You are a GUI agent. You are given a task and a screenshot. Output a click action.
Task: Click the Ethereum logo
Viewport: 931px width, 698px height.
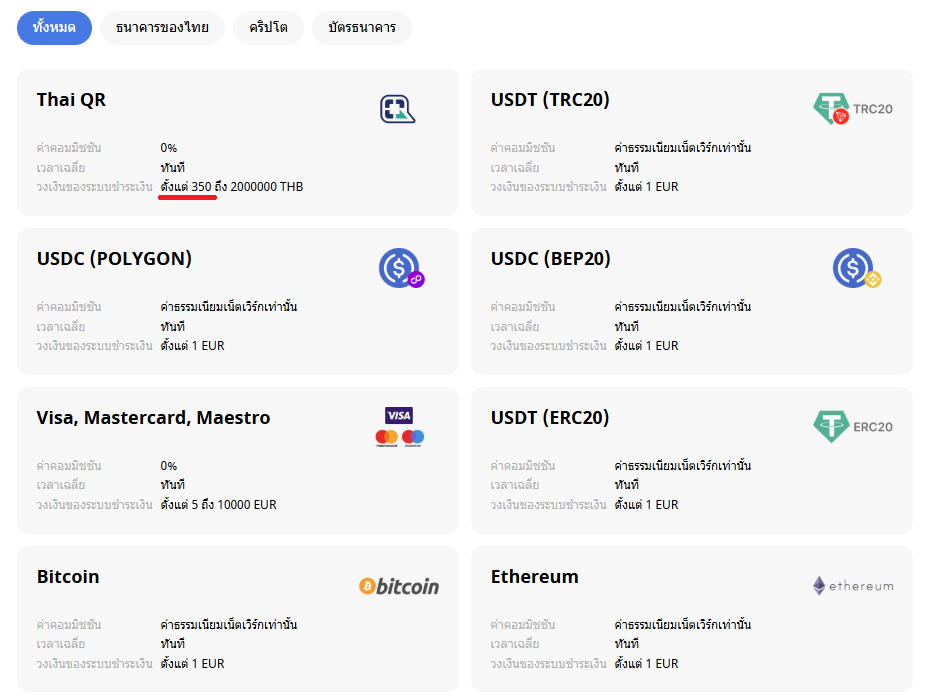pyautogui.click(x=852, y=586)
